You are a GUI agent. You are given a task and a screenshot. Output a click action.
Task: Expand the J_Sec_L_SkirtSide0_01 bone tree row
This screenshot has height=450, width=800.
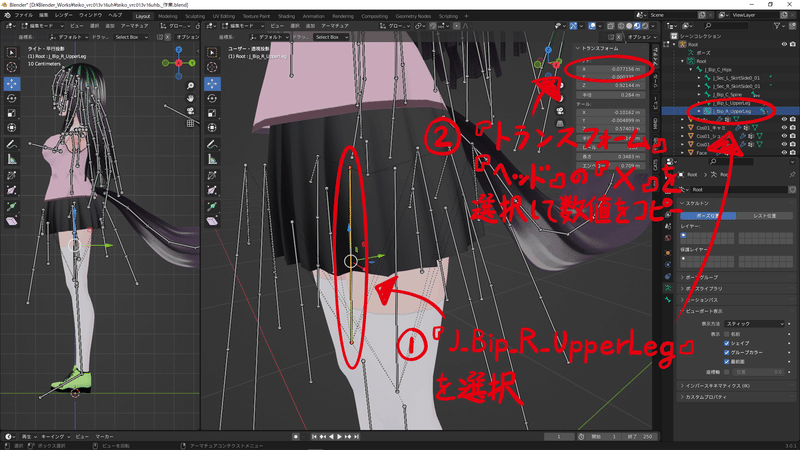699,78
